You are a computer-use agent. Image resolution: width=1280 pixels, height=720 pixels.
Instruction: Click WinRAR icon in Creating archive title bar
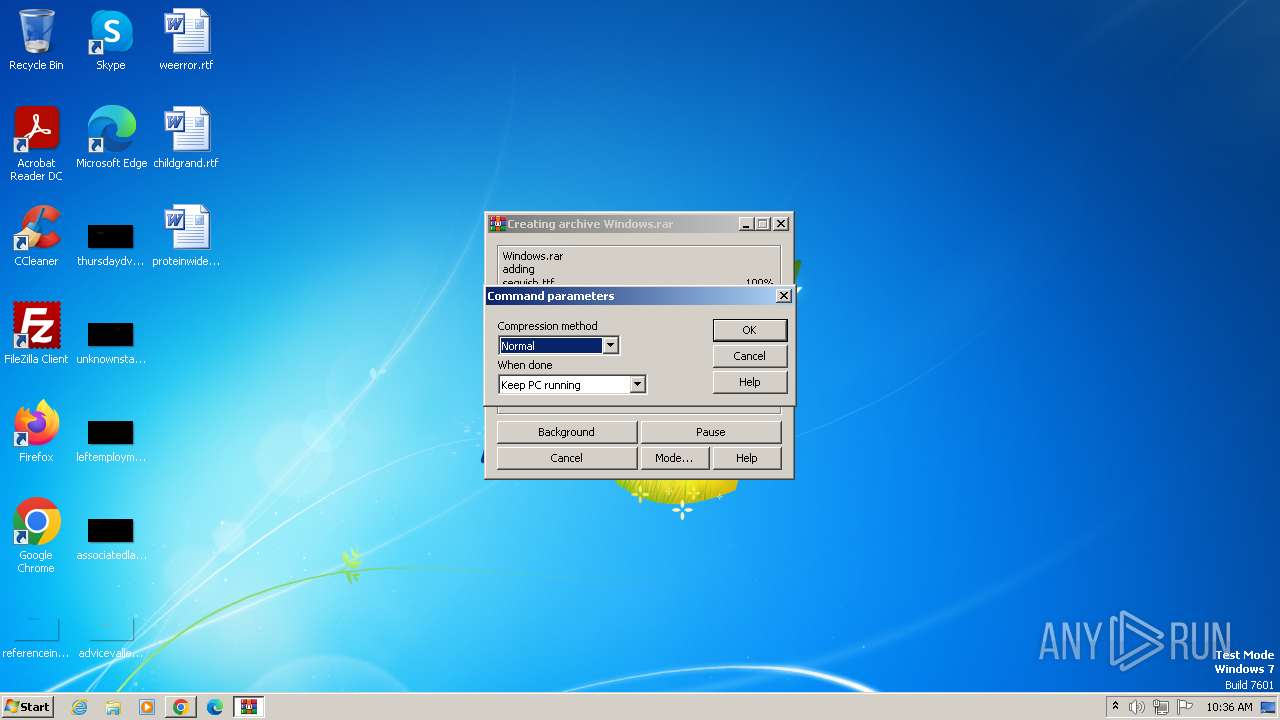(x=496, y=224)
